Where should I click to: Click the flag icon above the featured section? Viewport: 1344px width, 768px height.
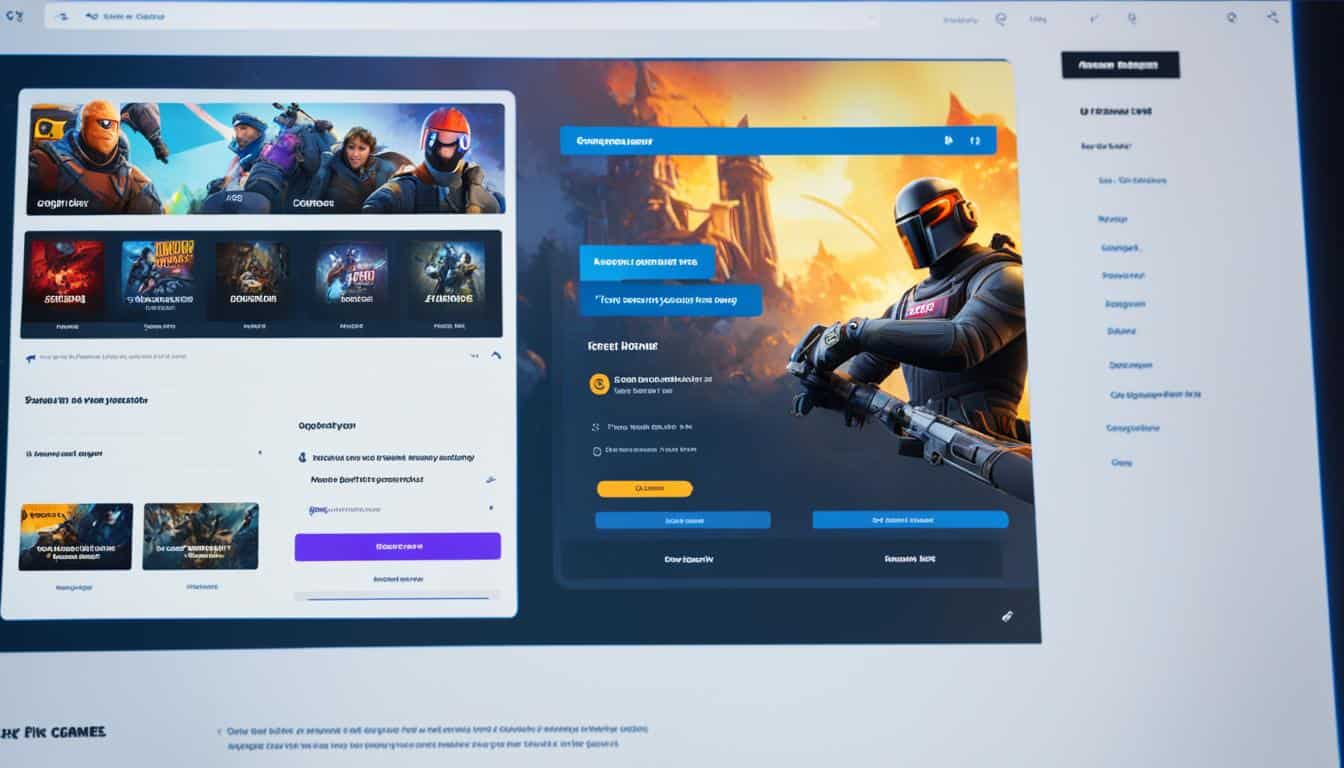click(29, 356)
